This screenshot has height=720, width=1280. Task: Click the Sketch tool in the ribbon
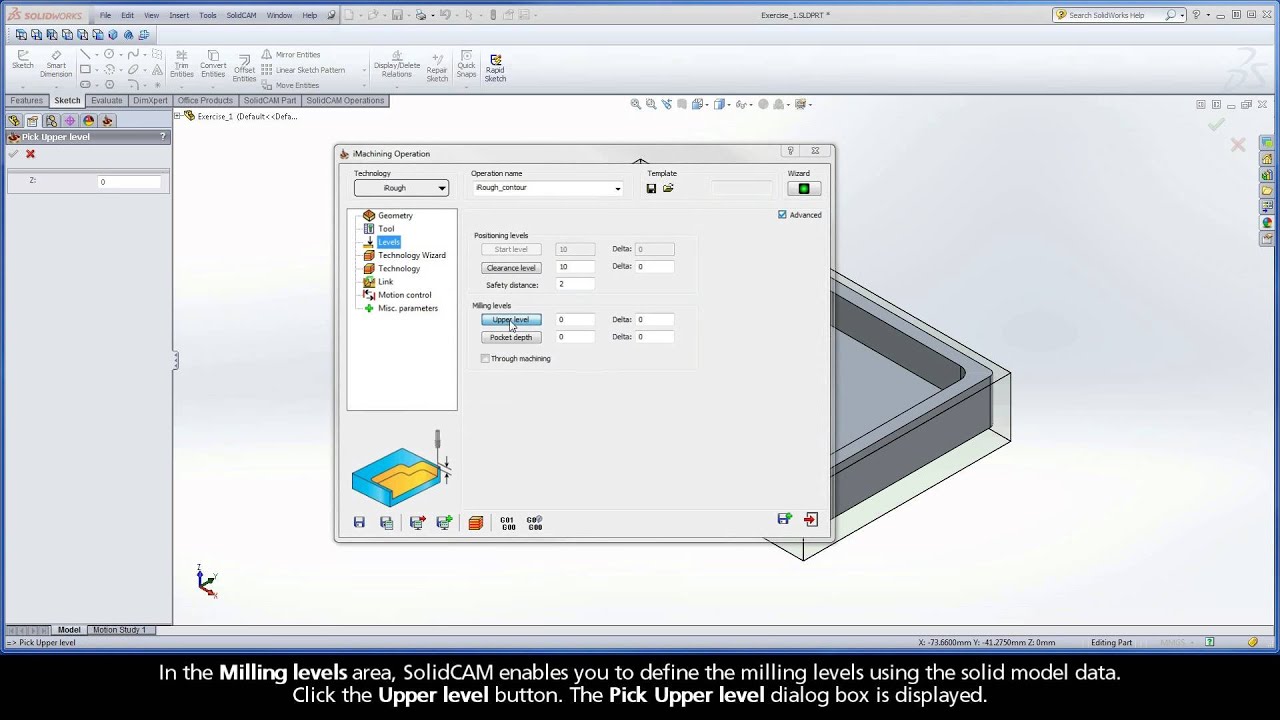[22, 59]
